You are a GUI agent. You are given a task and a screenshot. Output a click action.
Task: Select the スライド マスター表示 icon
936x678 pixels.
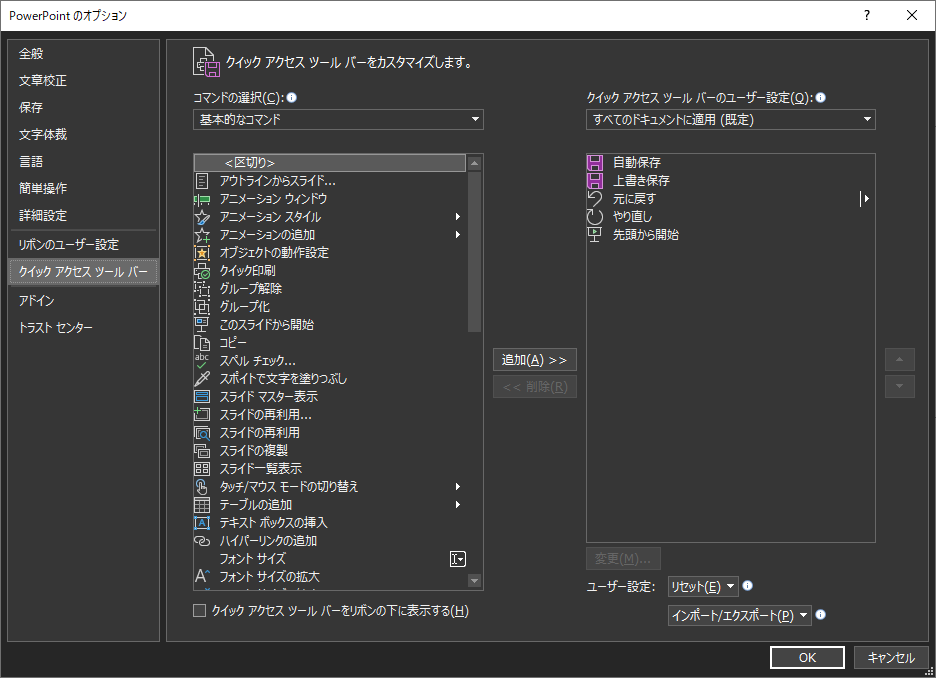click(202, 396)
